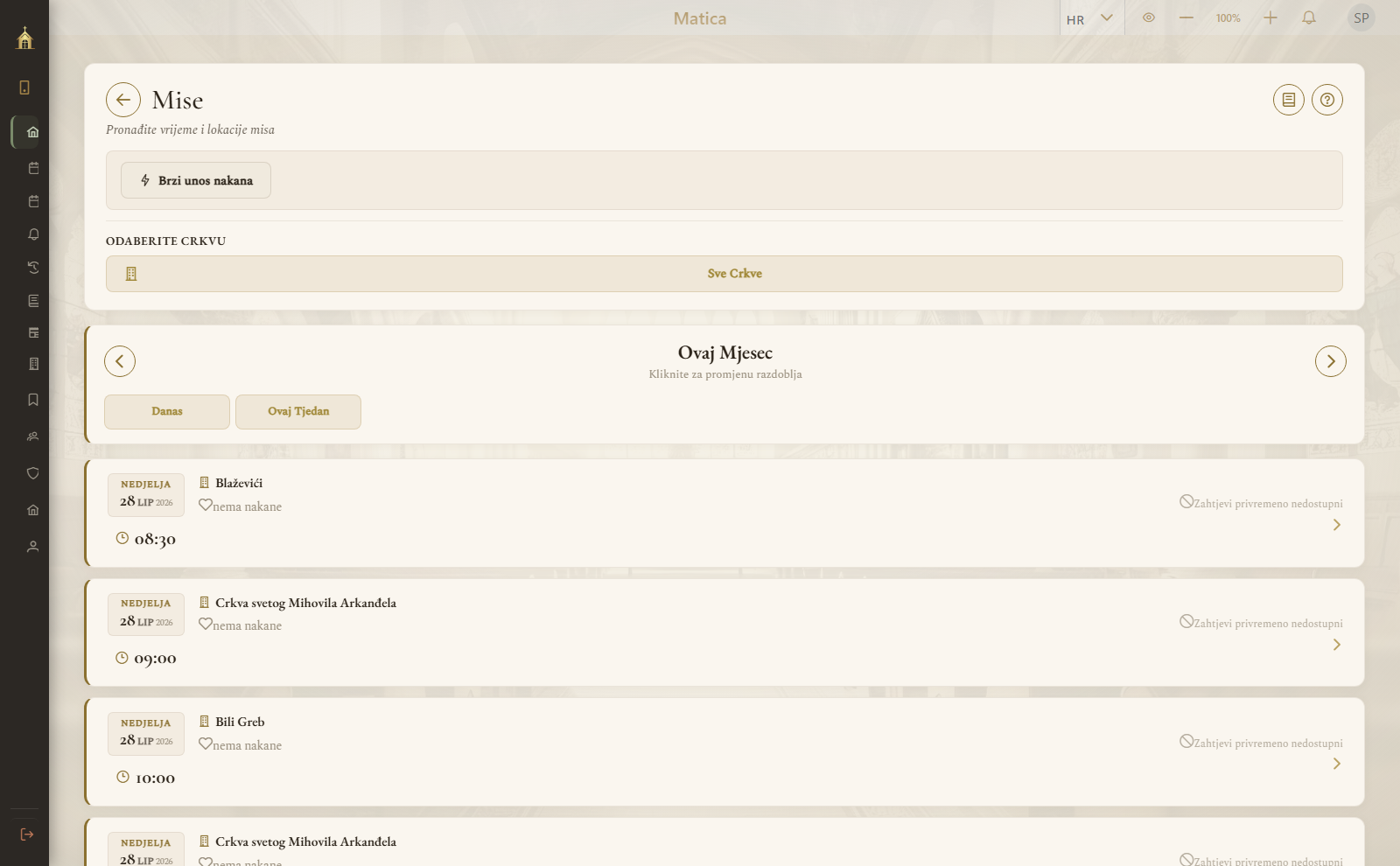Open the SP user avatar

pos(1361,17)
